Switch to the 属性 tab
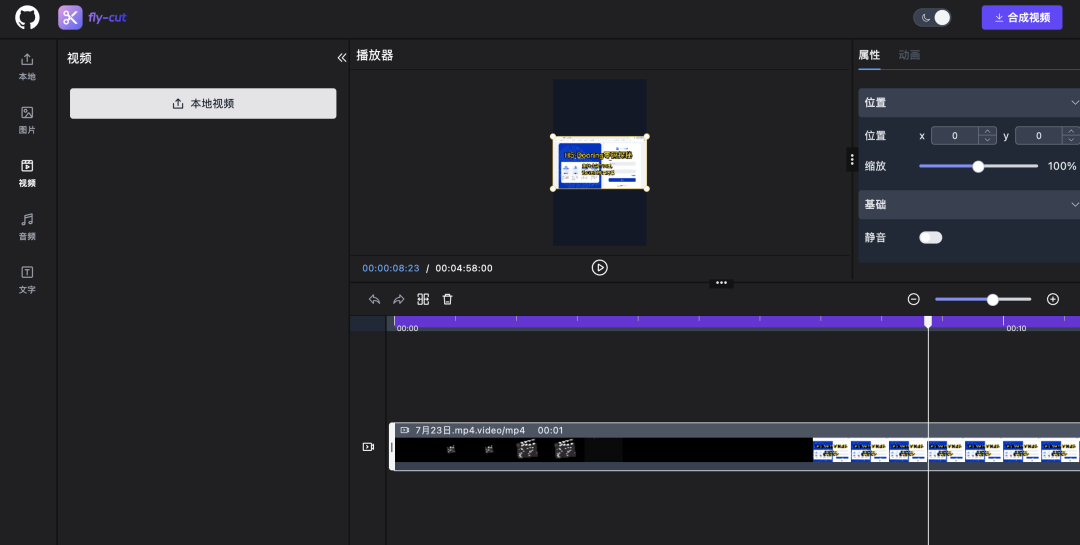This screenshot has width=1080, height=545. [x=869, y=55]
